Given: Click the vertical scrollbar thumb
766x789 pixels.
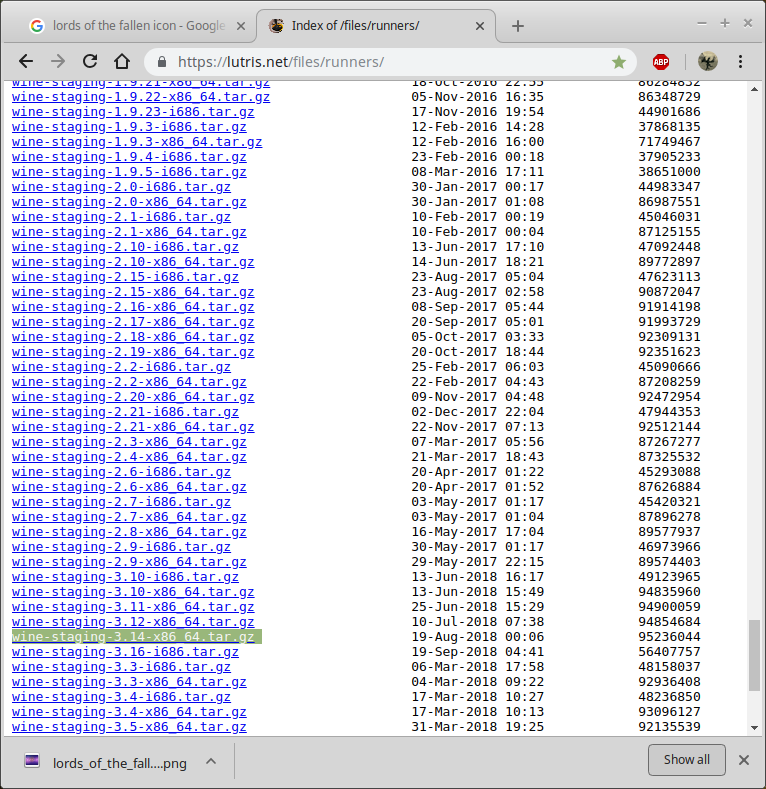Looking at the screenshot, I should [754, 656].
